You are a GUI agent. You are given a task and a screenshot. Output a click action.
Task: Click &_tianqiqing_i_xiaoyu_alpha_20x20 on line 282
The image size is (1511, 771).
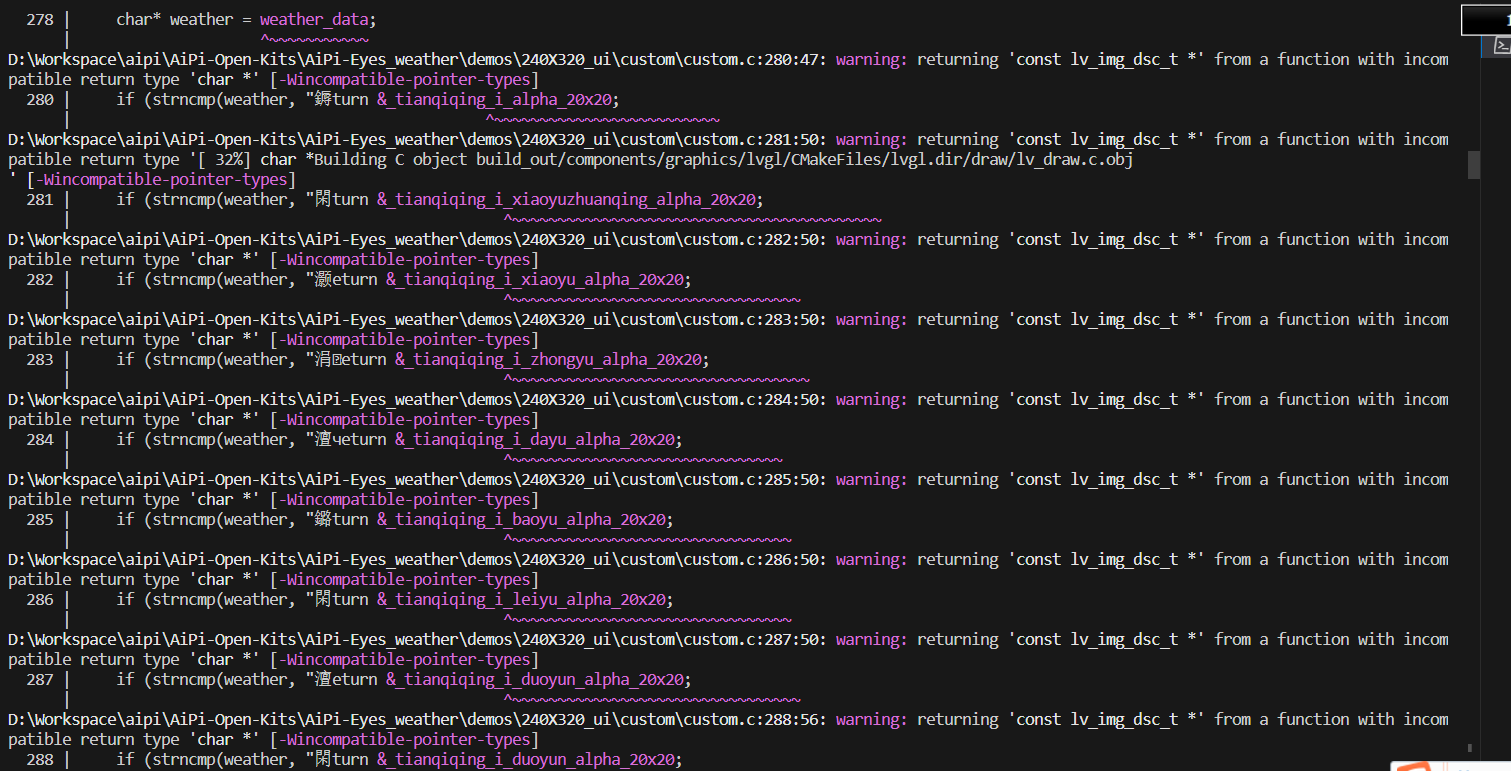click(x=533, y=279)
